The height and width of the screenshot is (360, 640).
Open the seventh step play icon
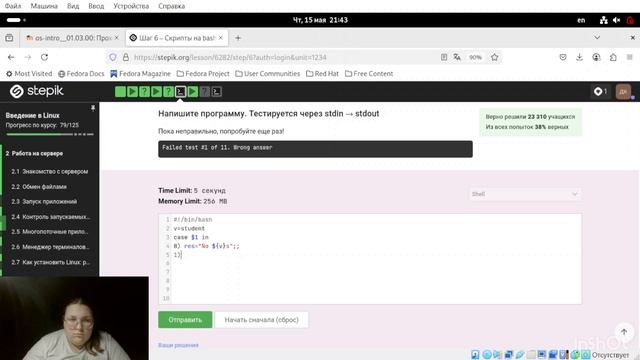(x=193, y=91)
